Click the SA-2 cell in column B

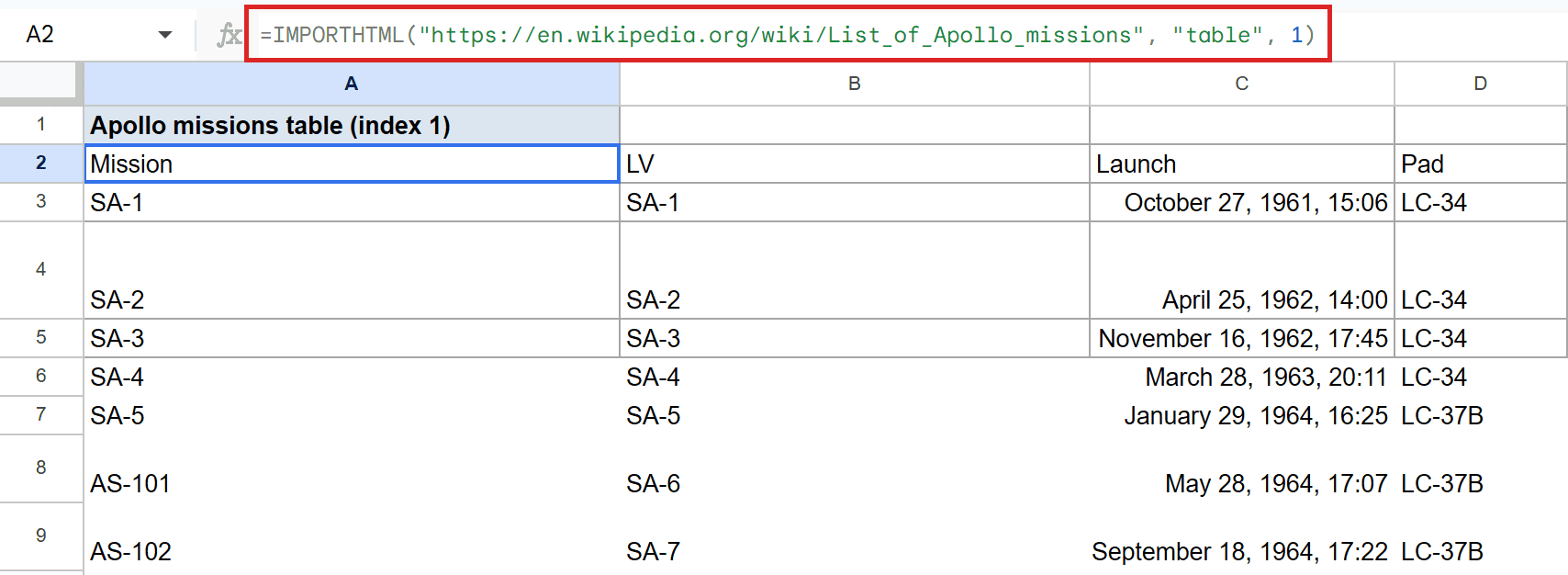tap(855, 270)
